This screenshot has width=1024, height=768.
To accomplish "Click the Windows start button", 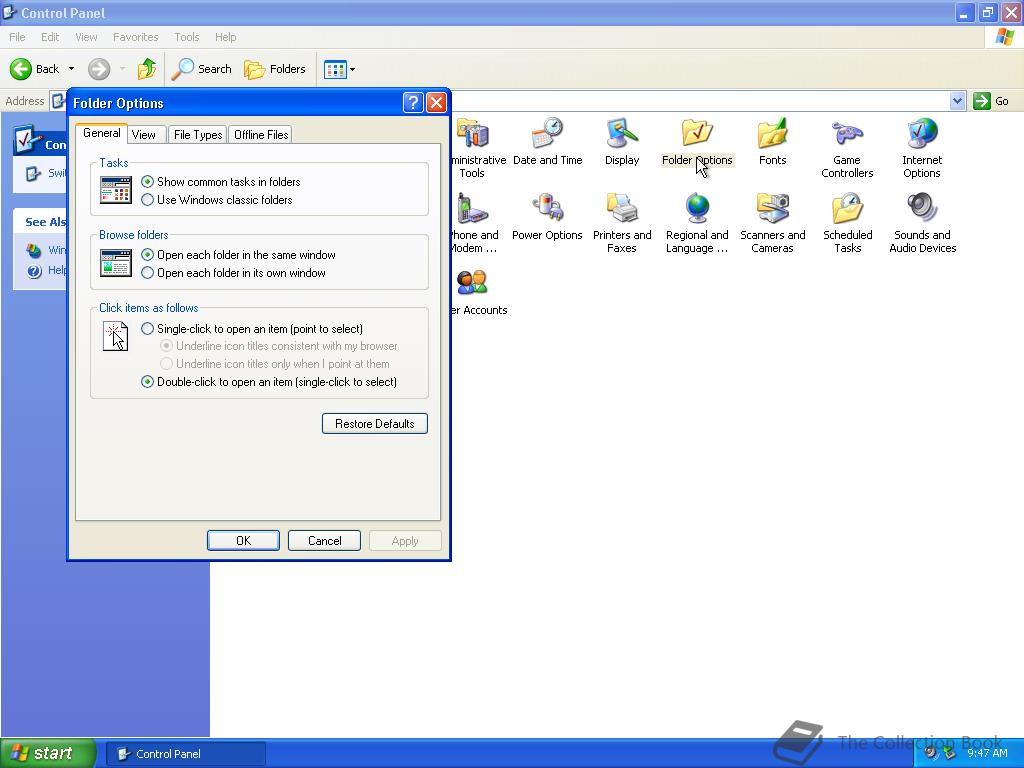I will click(48, 753).
